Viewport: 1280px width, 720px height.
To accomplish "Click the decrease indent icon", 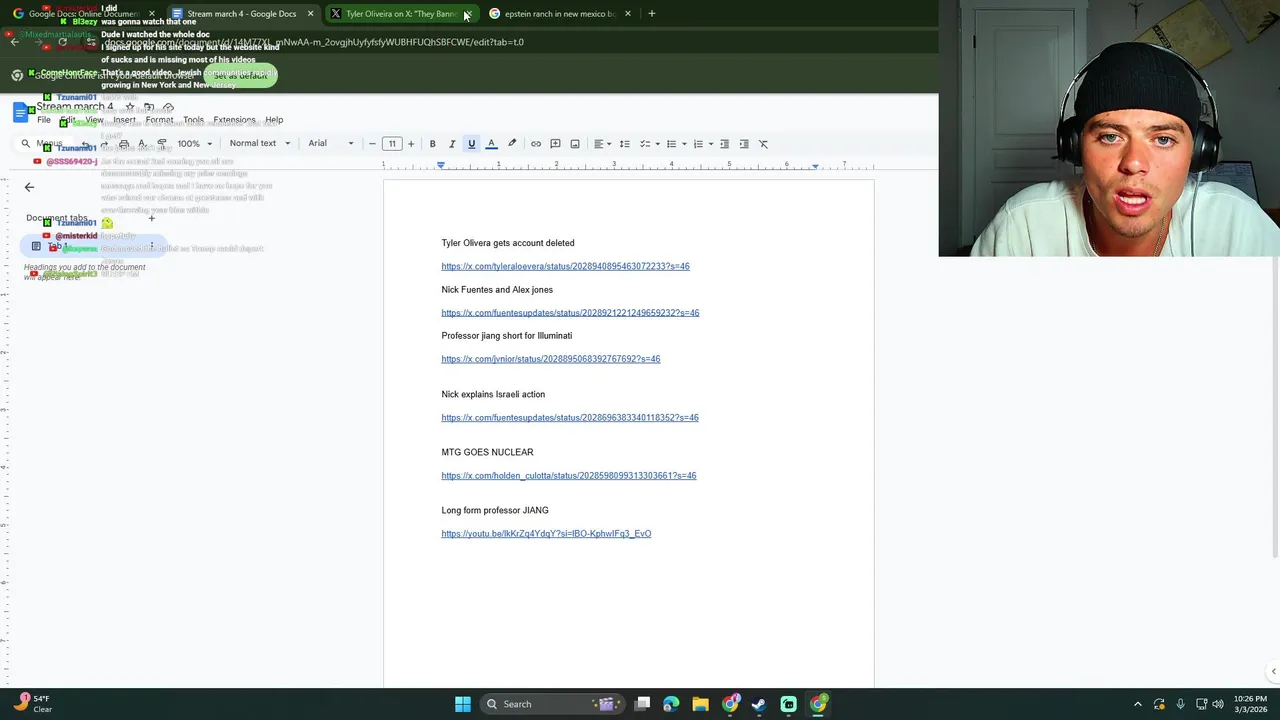I will 725,144.
